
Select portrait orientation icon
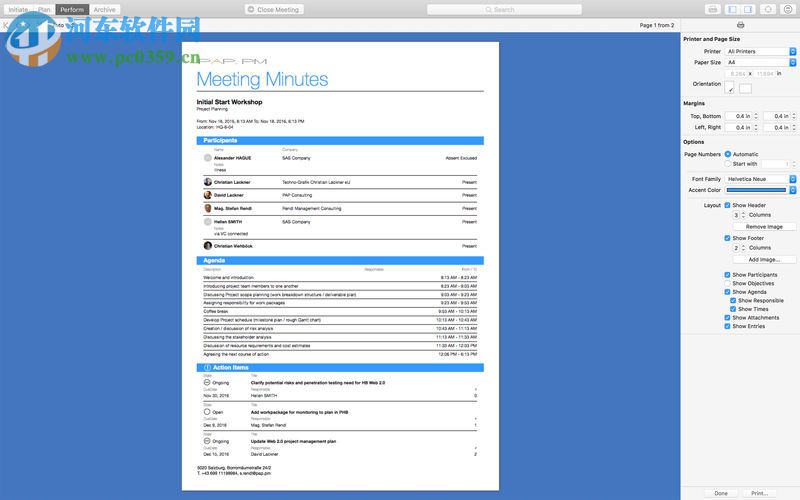point(730,87)
